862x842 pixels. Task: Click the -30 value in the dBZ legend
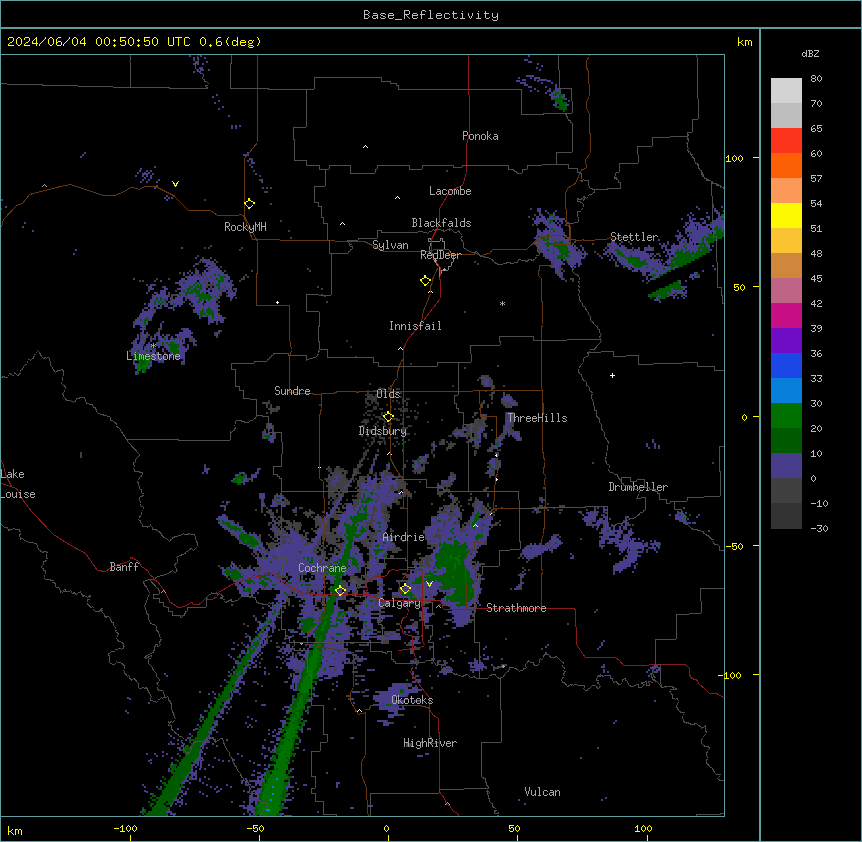(x=819, y=529)
